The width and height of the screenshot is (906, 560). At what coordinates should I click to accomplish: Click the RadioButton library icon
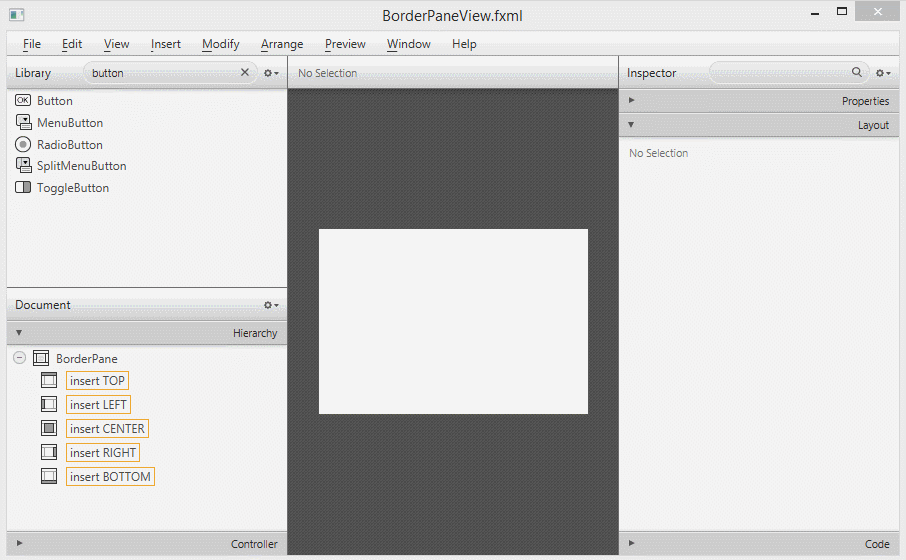(x=23, y=144)
